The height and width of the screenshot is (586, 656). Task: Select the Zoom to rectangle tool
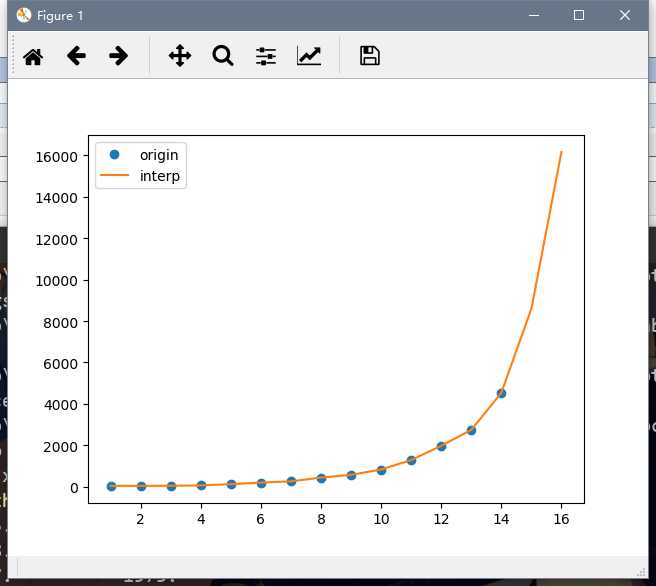[x=223, y=56]
